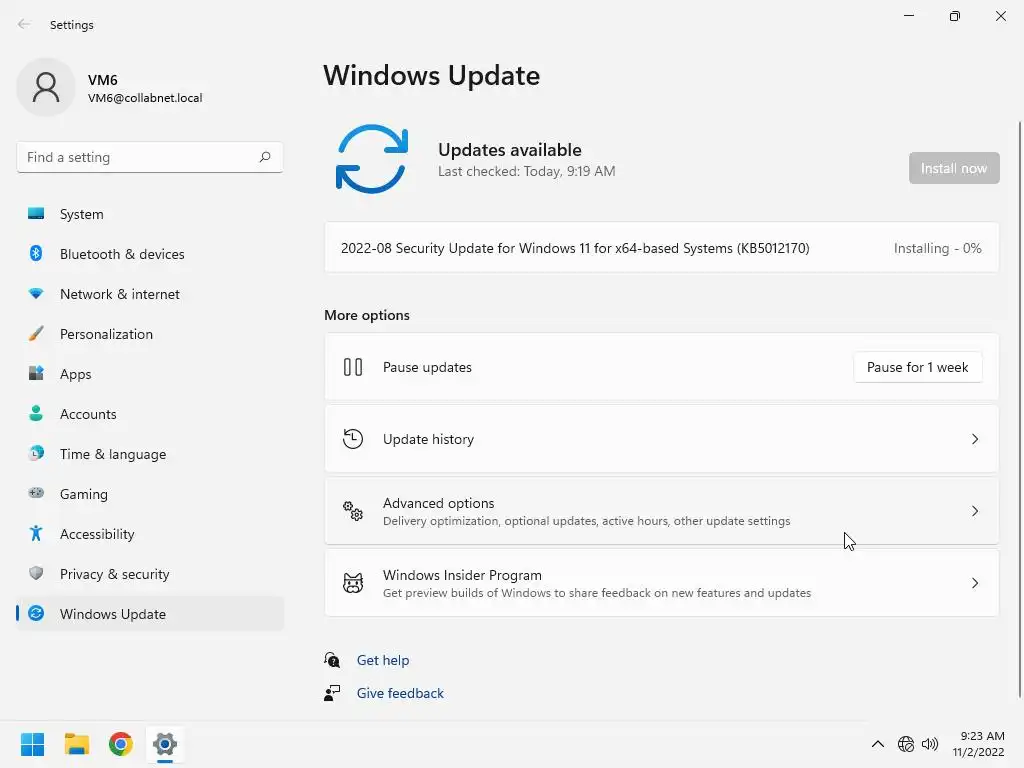Viewport: 1024px width, 768px height.
Task: Select Privacy & security label
Action: (x=114, y=574)
